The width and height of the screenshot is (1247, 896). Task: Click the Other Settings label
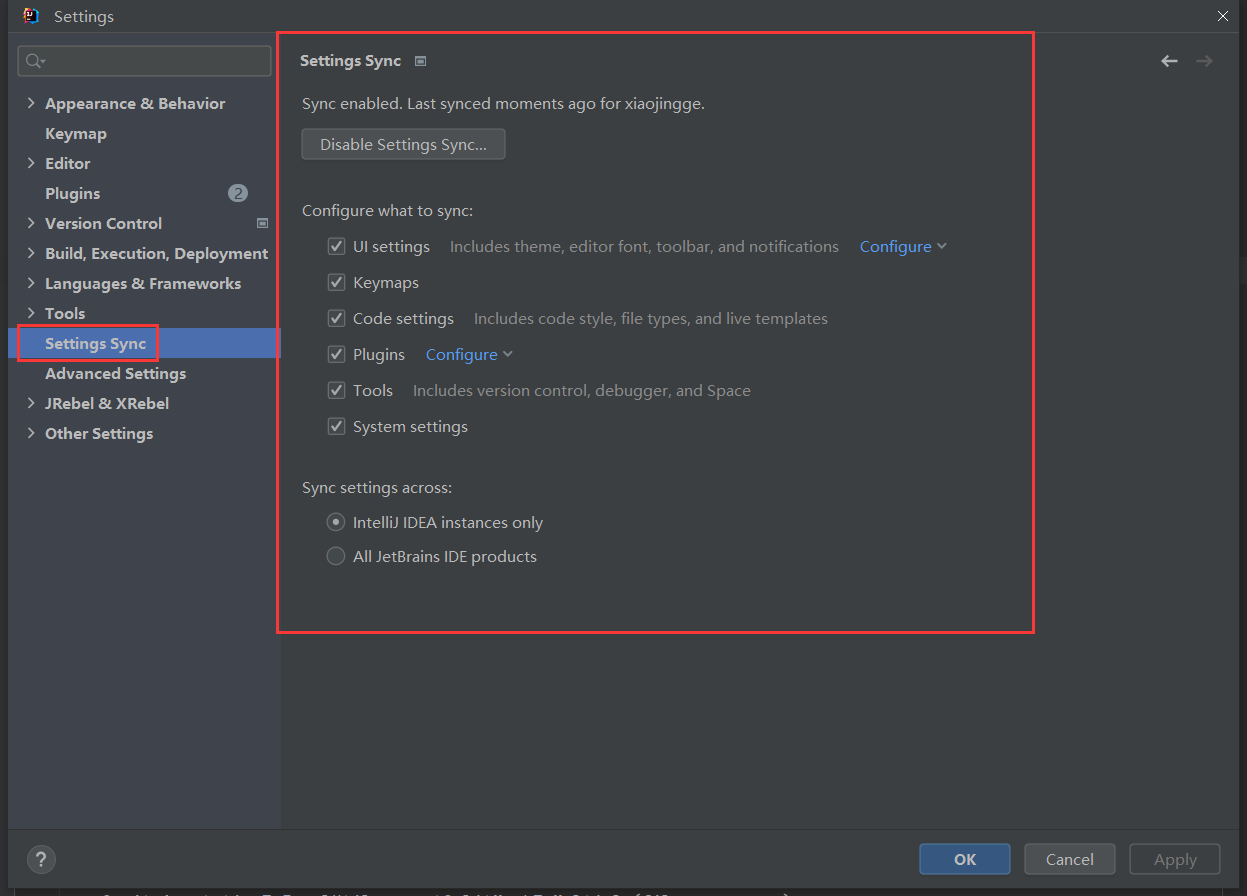click(99, 433)
